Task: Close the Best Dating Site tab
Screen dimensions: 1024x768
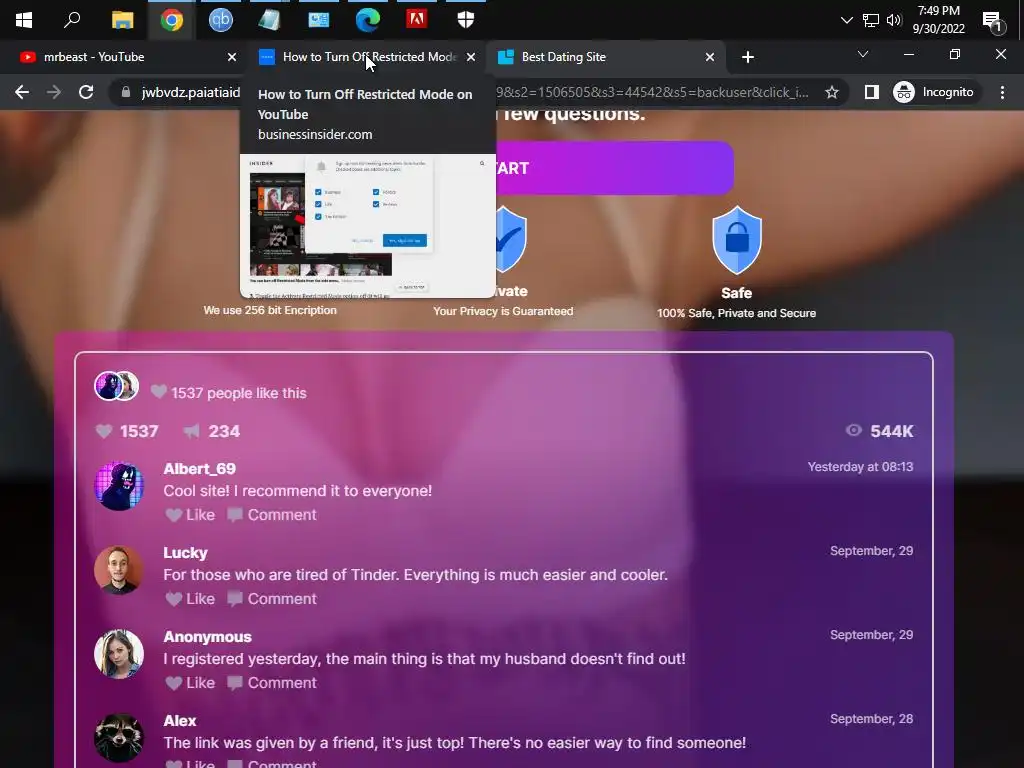Action: [710, 57]
